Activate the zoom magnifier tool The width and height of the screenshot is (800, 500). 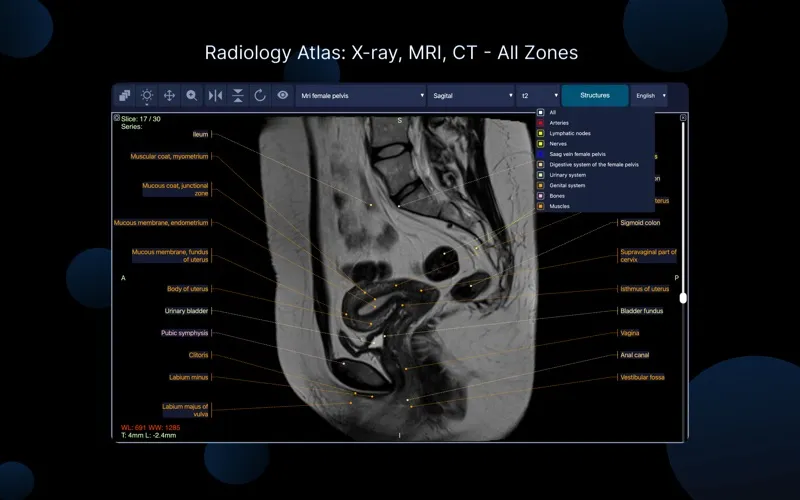[192, 95]
